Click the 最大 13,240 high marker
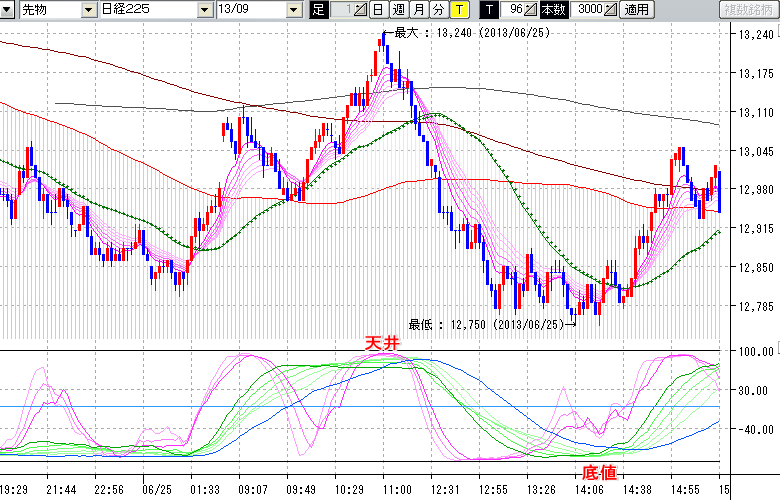The image size is (780, 500). (471, 33)
